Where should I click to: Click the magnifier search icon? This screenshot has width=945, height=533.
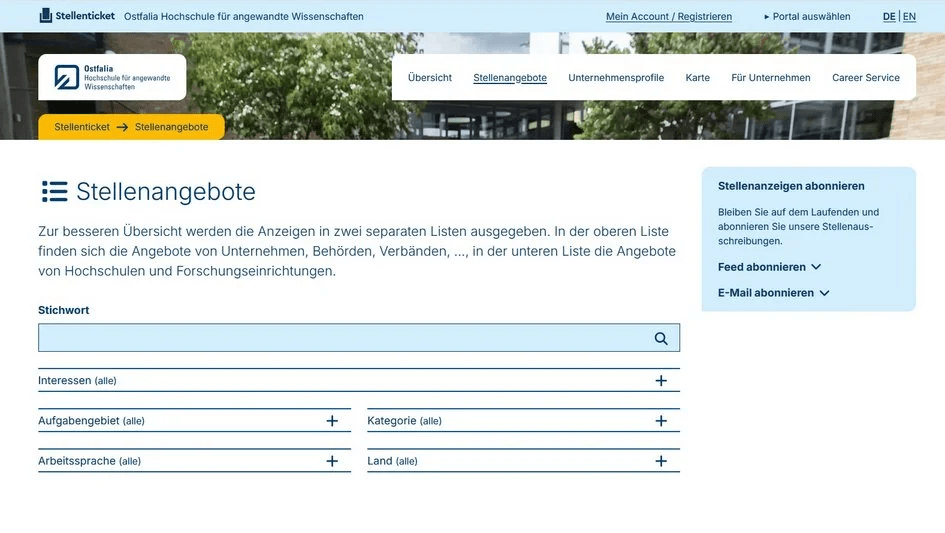660,338
